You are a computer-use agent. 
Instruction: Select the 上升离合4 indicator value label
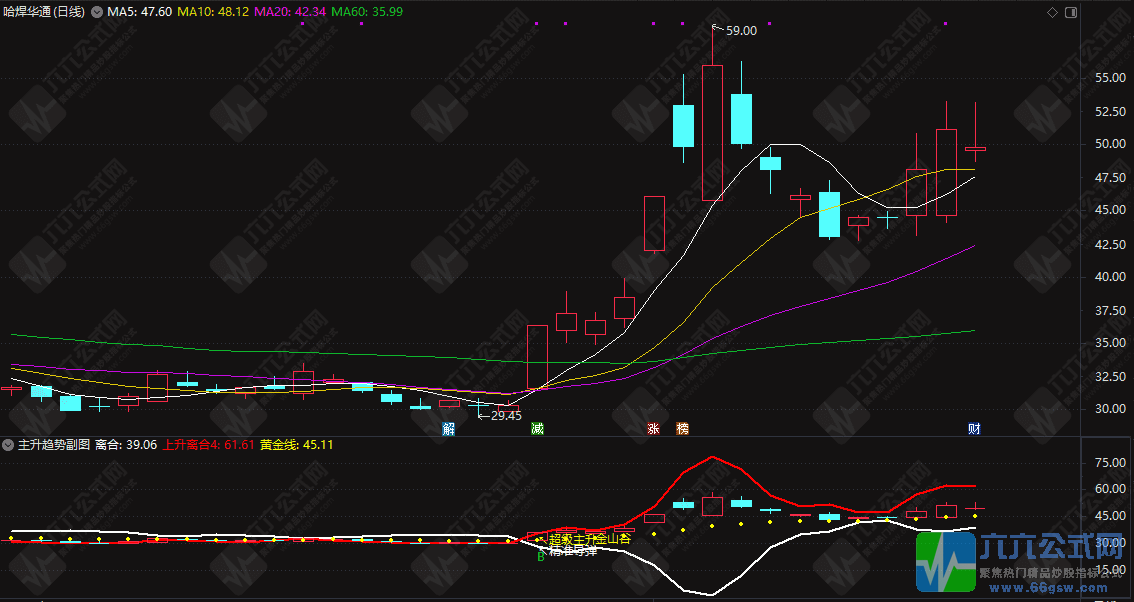pos(208,444)
